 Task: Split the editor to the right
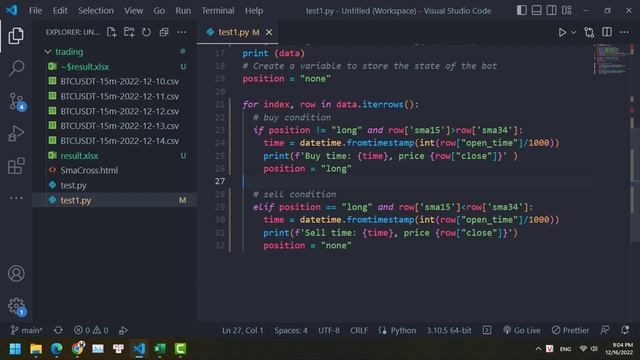607,32
